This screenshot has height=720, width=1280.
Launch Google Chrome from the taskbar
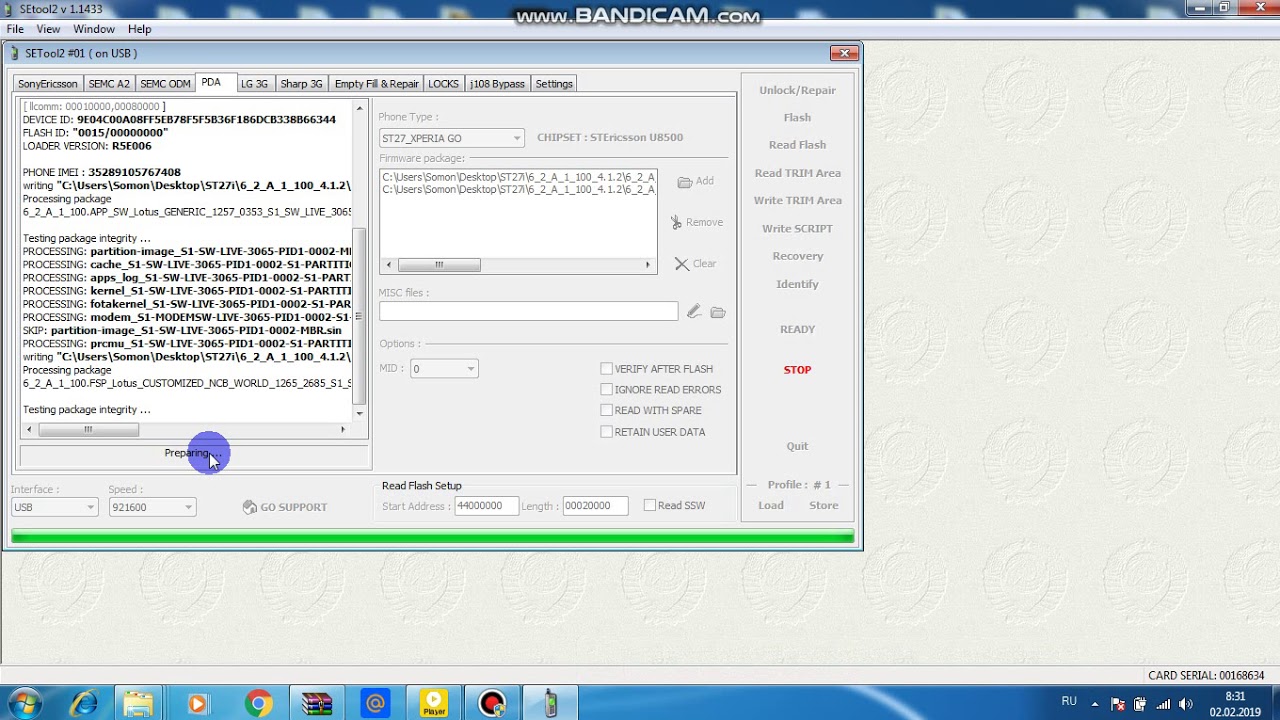tap(258, 704)
